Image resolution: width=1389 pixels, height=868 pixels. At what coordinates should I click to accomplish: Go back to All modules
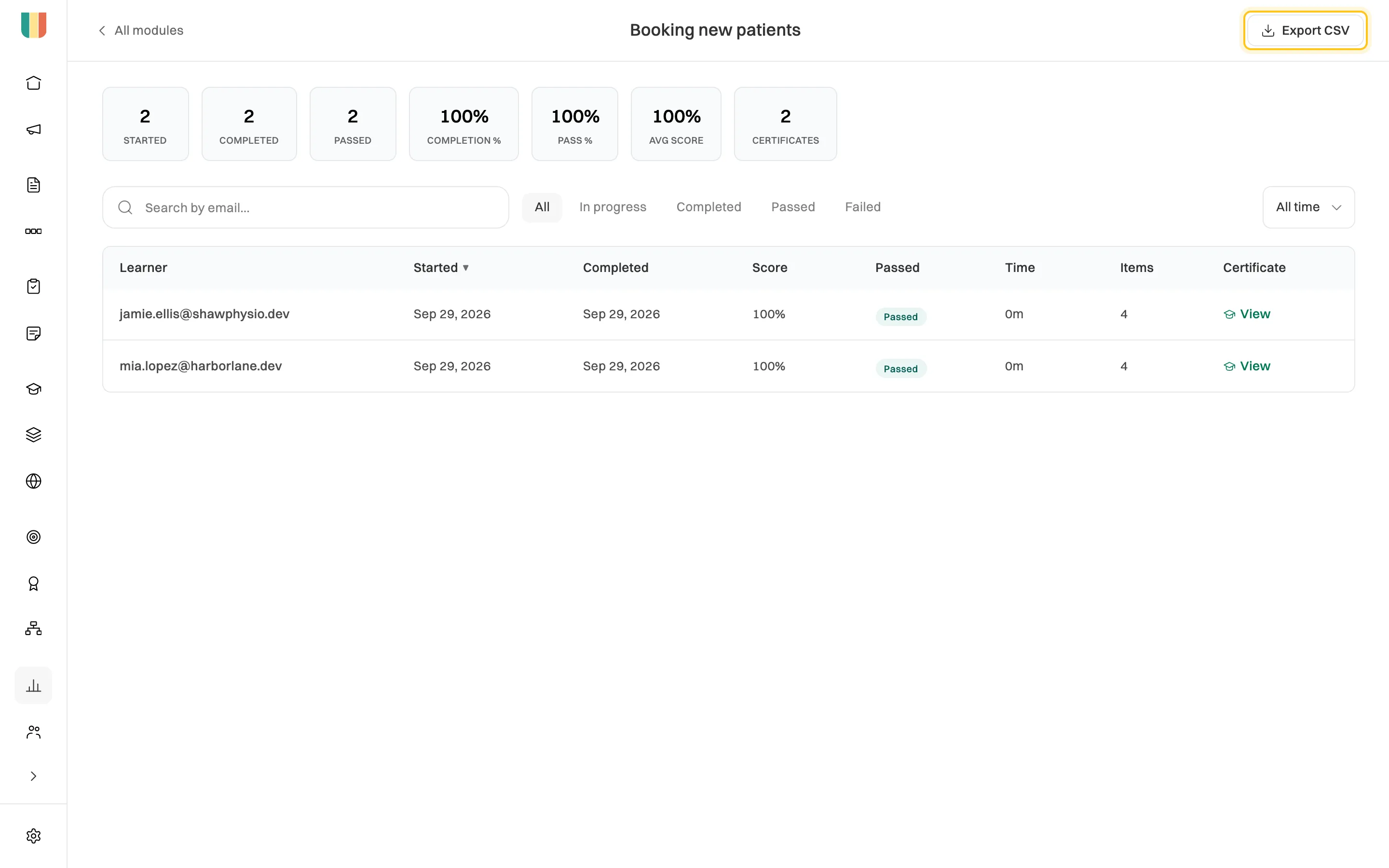point(141,30)
